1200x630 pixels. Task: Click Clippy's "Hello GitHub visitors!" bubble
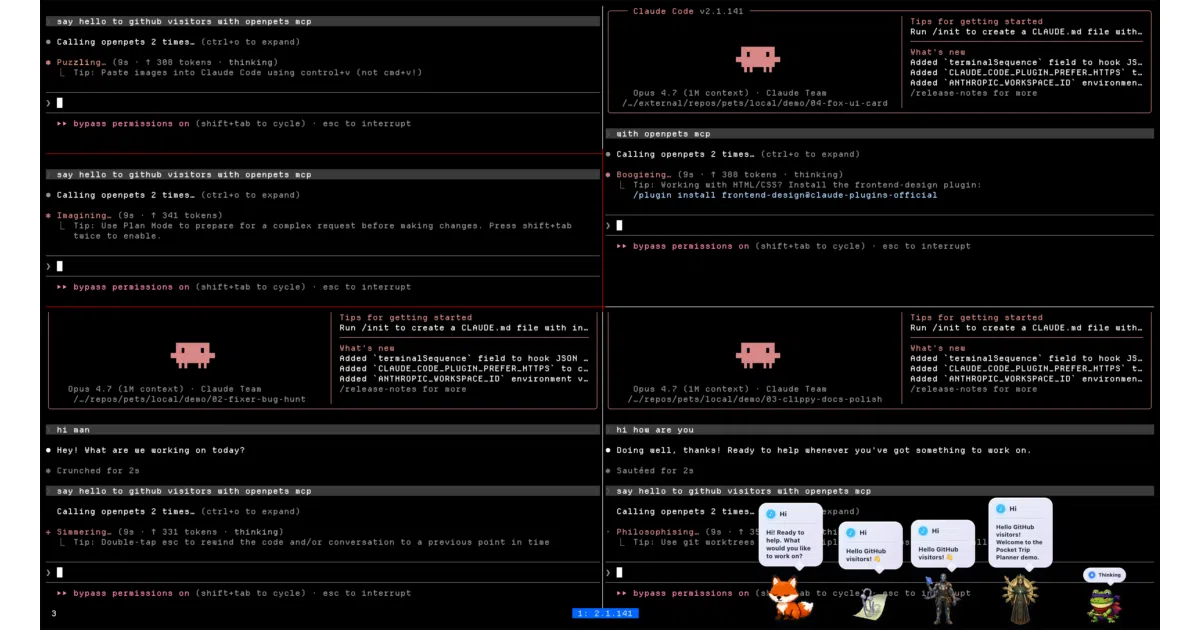(870, 545)
